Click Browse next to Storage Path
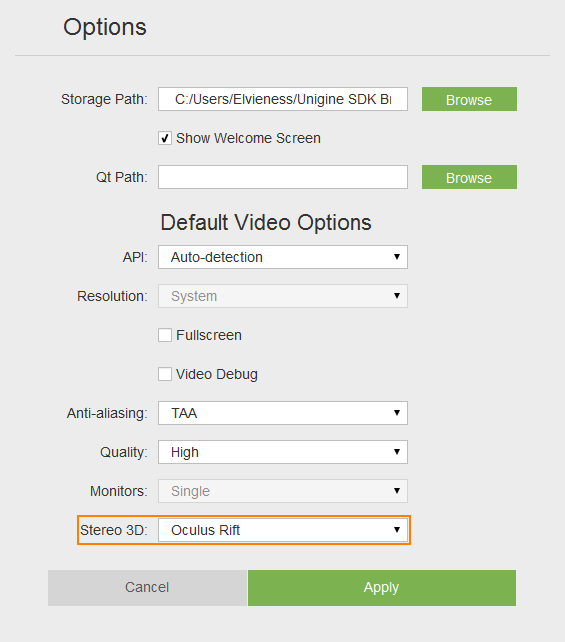565x642 pixels. pyautogui.click(x=469, y=99)
